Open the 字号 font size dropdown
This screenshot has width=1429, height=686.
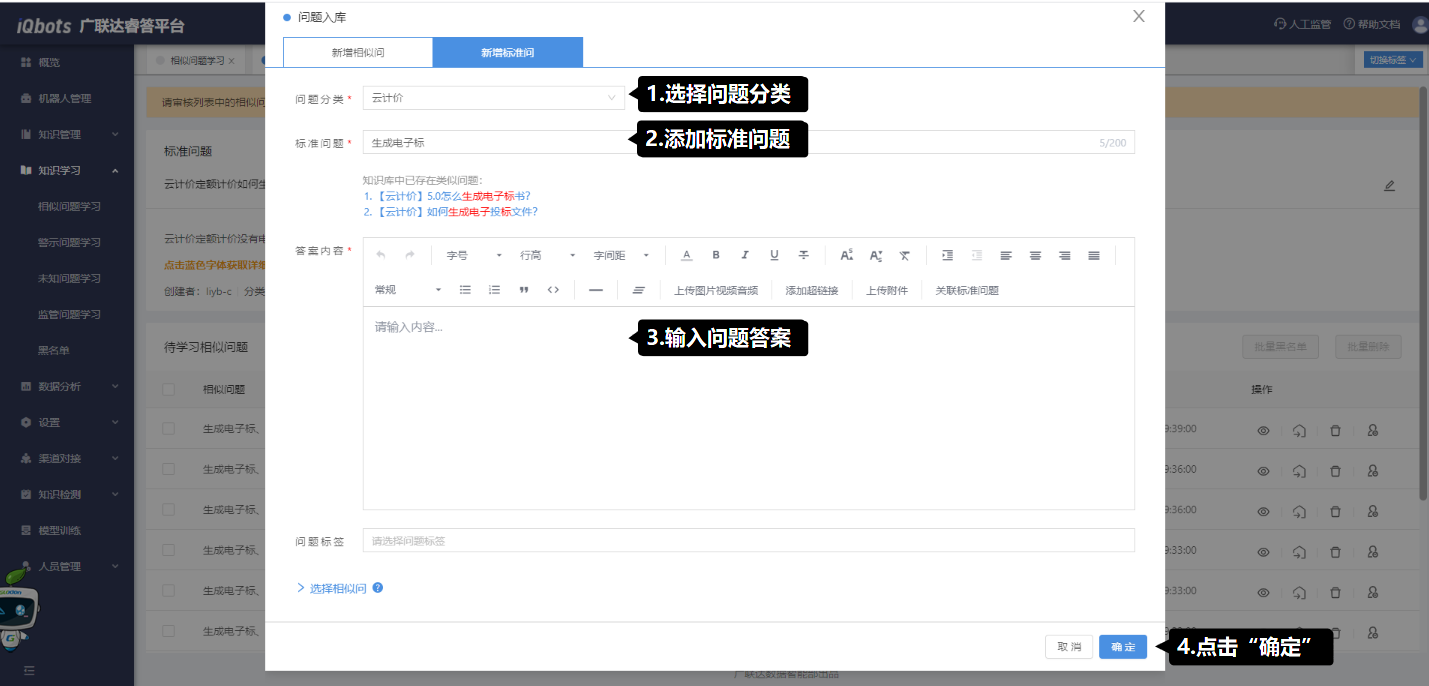tap(474, 256)
